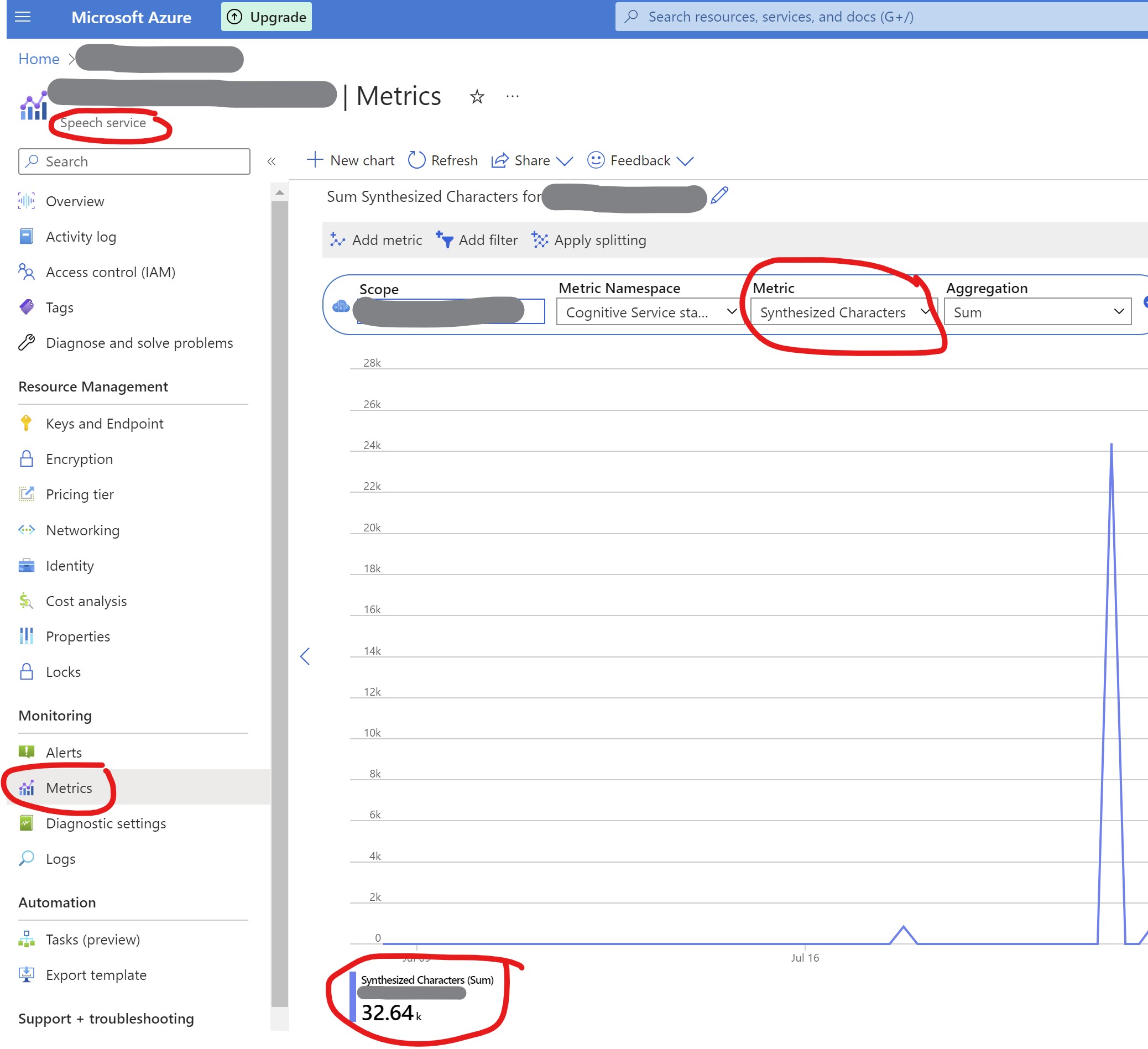Click the Logs magnifier icon
The width and height of the screenshot is (1148, 1049).
coord(27,859)
